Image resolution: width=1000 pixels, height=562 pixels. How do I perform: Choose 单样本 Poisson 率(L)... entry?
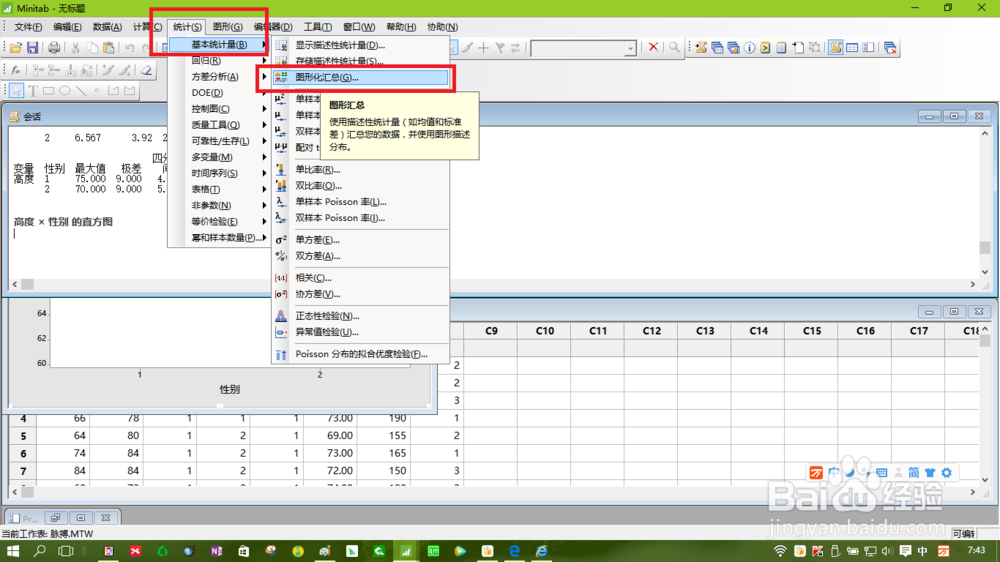click(x=361, y=202)
